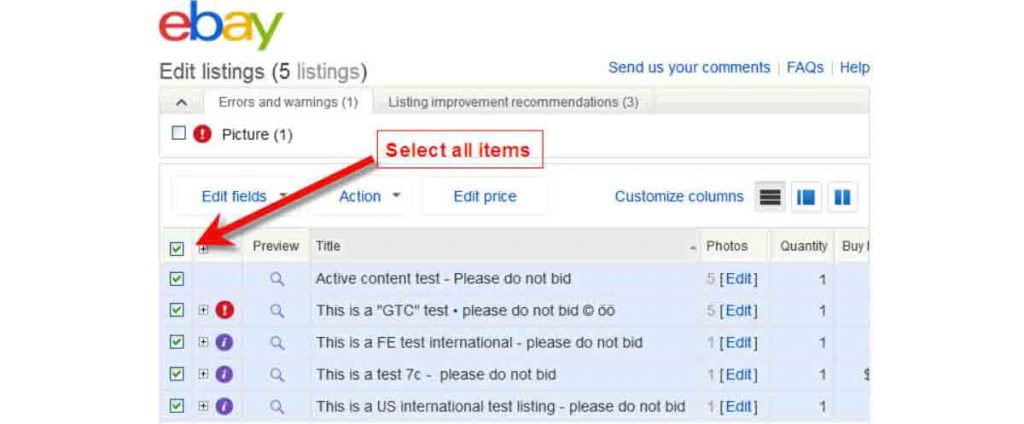
Task: Select the Errors and warnings tab
Action: click(x=288, y=102)
